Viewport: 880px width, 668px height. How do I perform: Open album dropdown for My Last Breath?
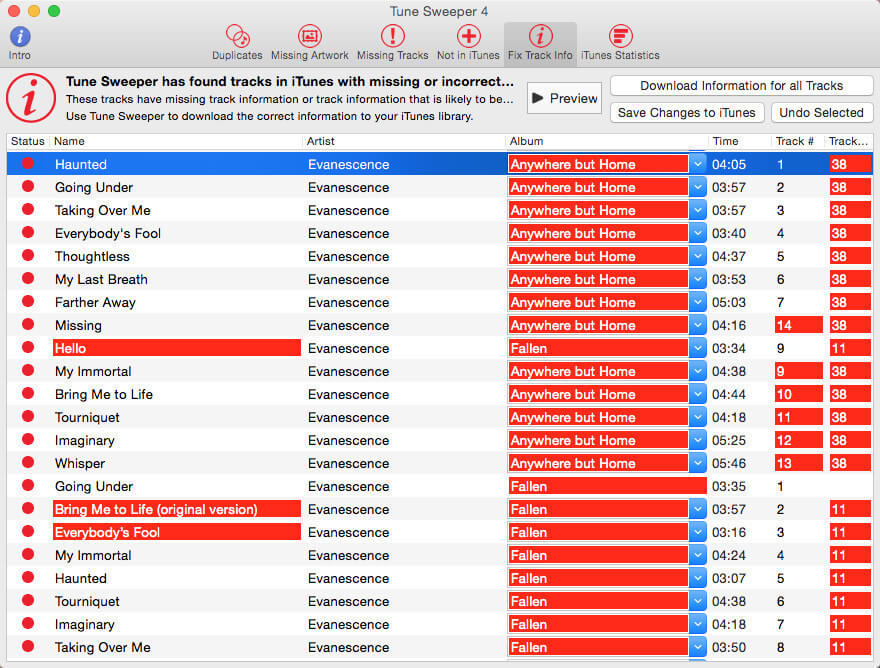point(698,280)
